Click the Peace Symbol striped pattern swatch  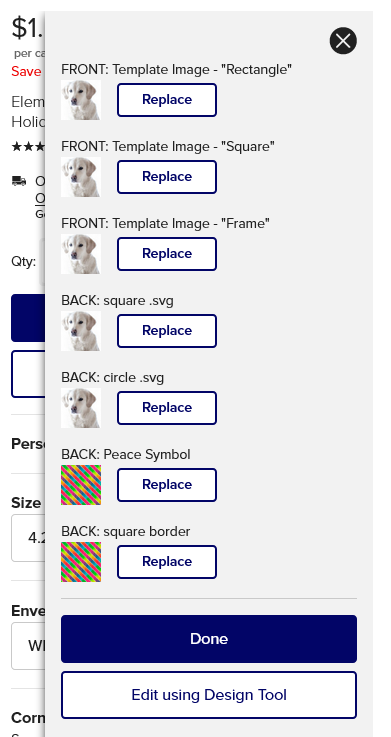point(81,485)
